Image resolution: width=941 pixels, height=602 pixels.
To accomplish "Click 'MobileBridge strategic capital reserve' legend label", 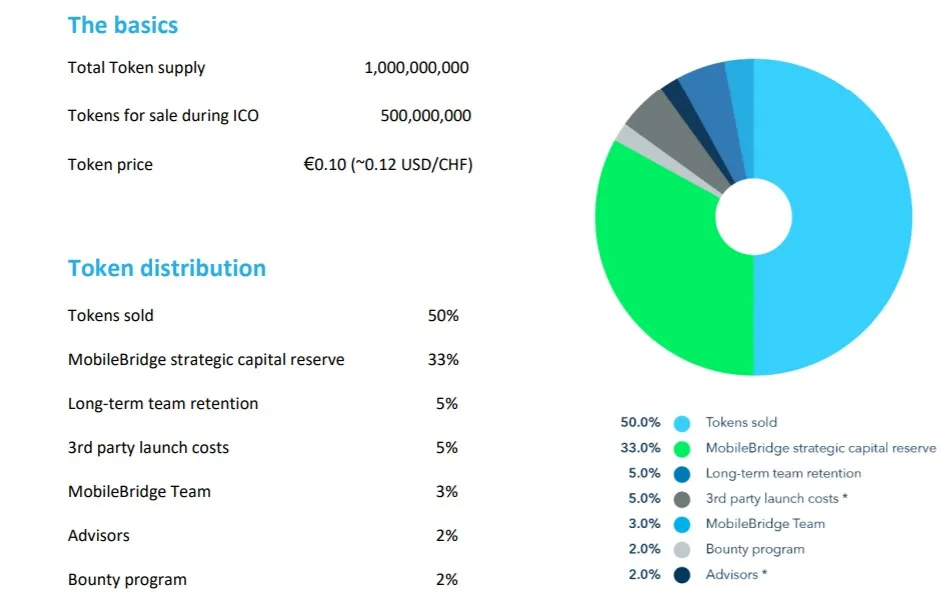I will tap(820, 448).
